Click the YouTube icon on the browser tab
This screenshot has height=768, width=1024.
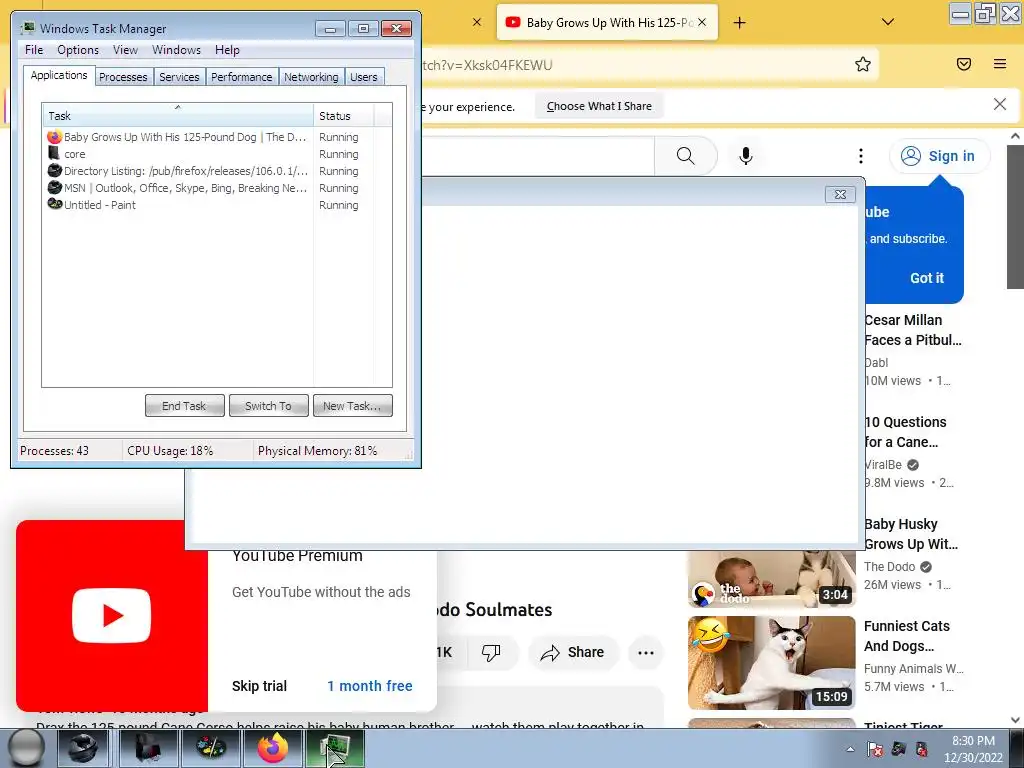pyautogui.click(x=513, y=22)
